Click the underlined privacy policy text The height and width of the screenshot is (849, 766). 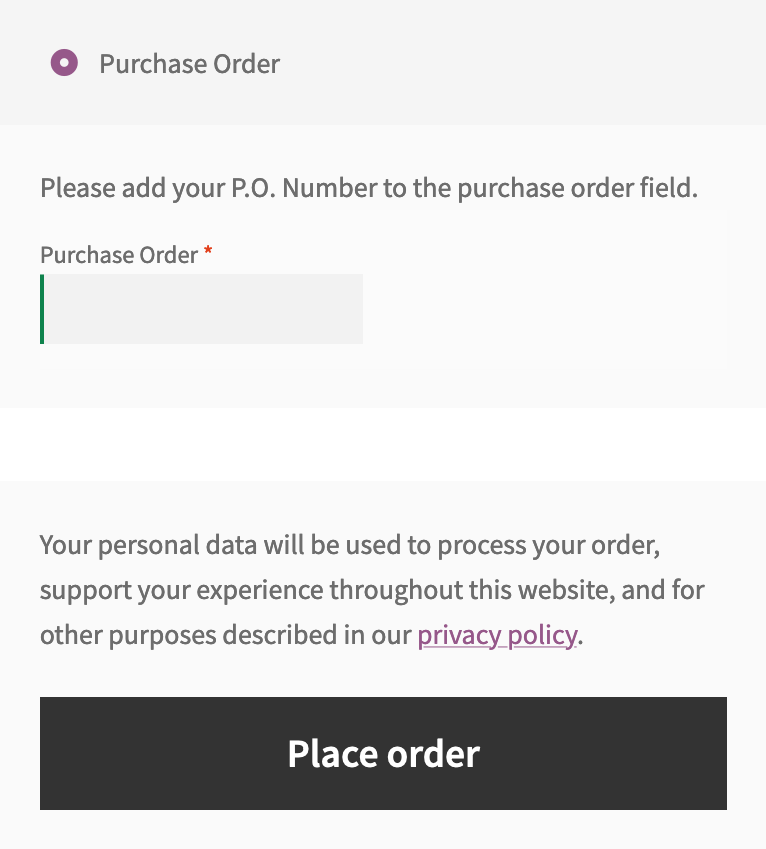click(497, 635)
